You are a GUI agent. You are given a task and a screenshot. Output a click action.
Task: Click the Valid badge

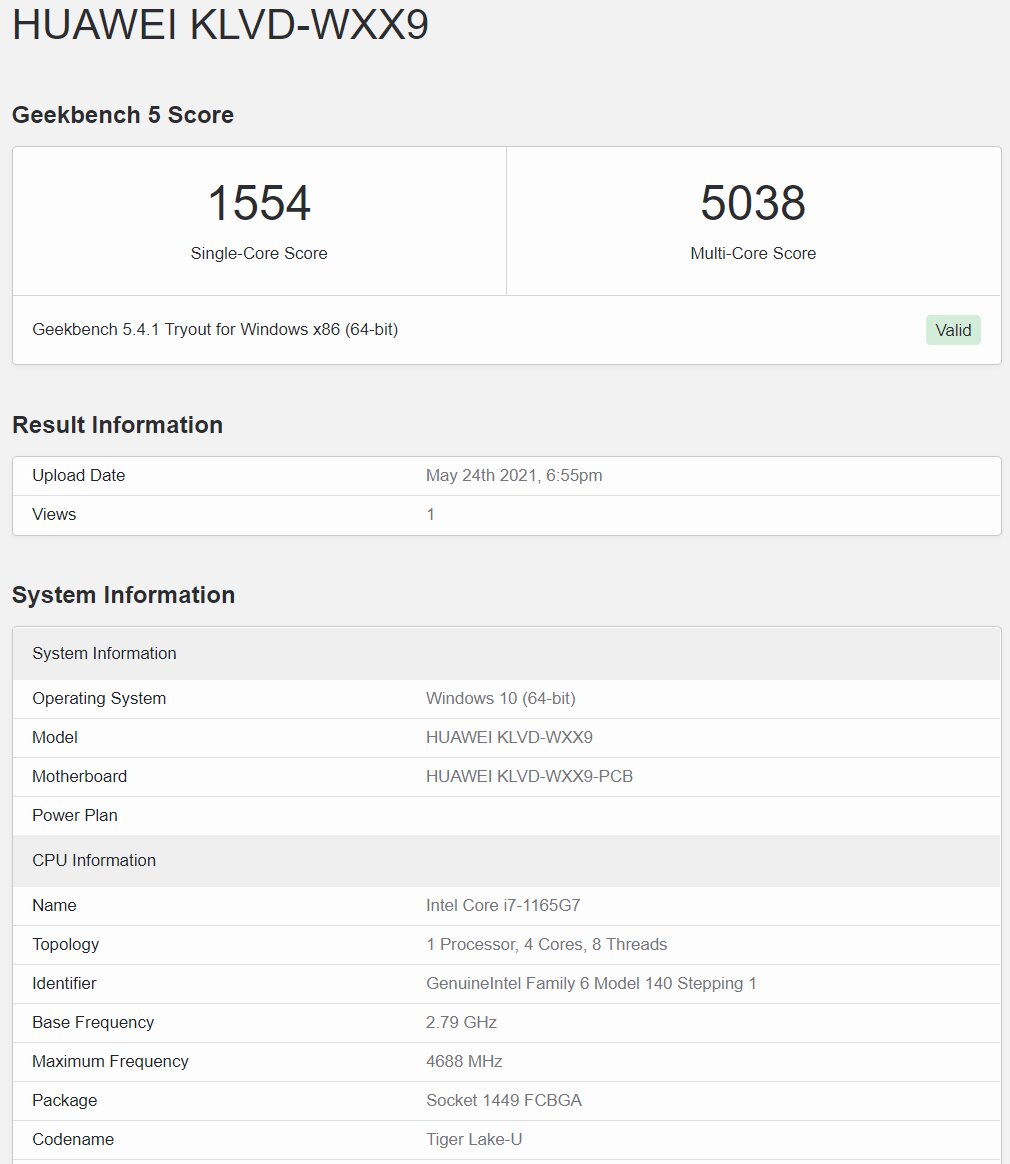(953, 330)
